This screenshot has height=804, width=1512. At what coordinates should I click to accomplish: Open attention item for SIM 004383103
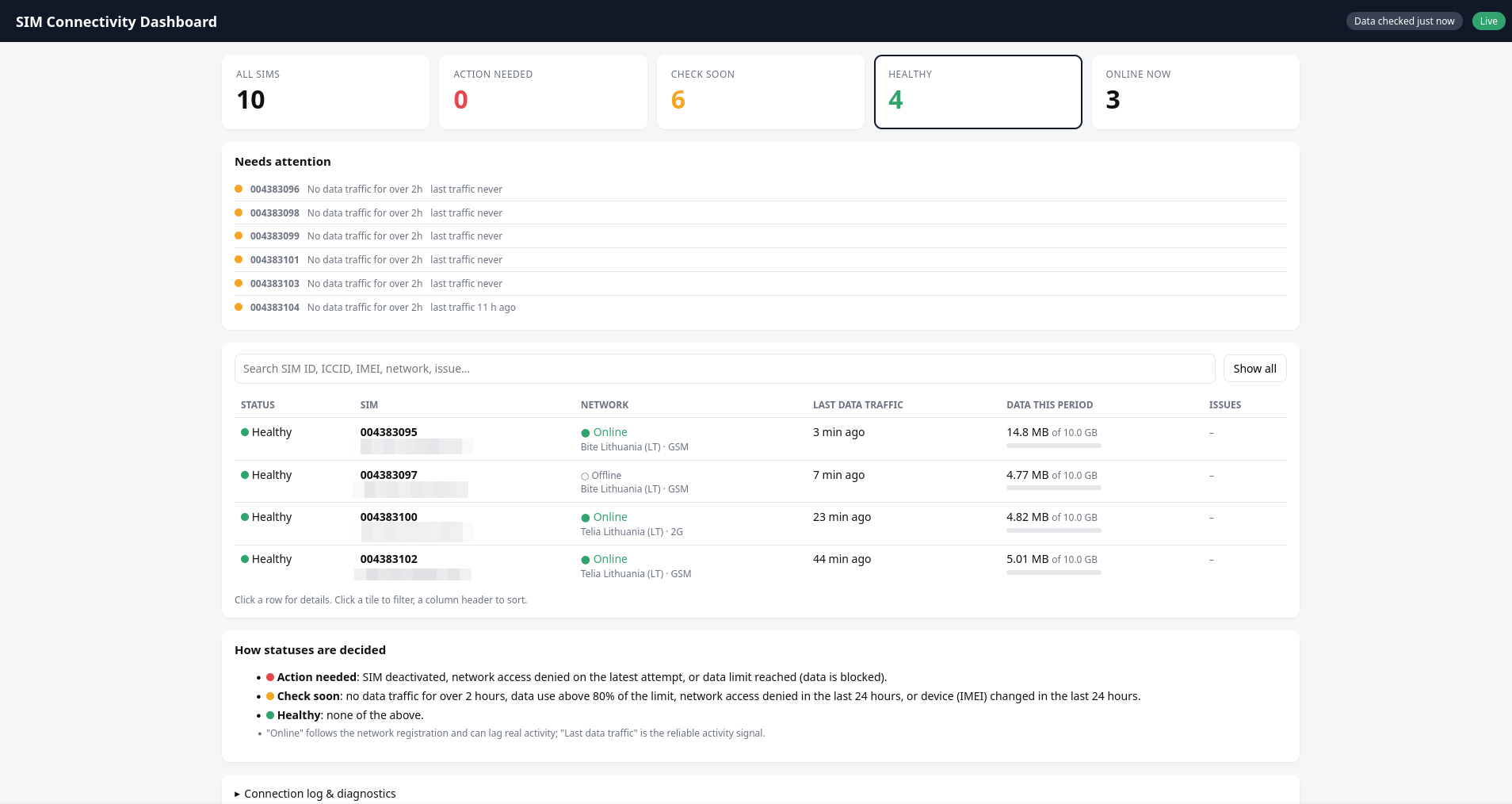761,284
